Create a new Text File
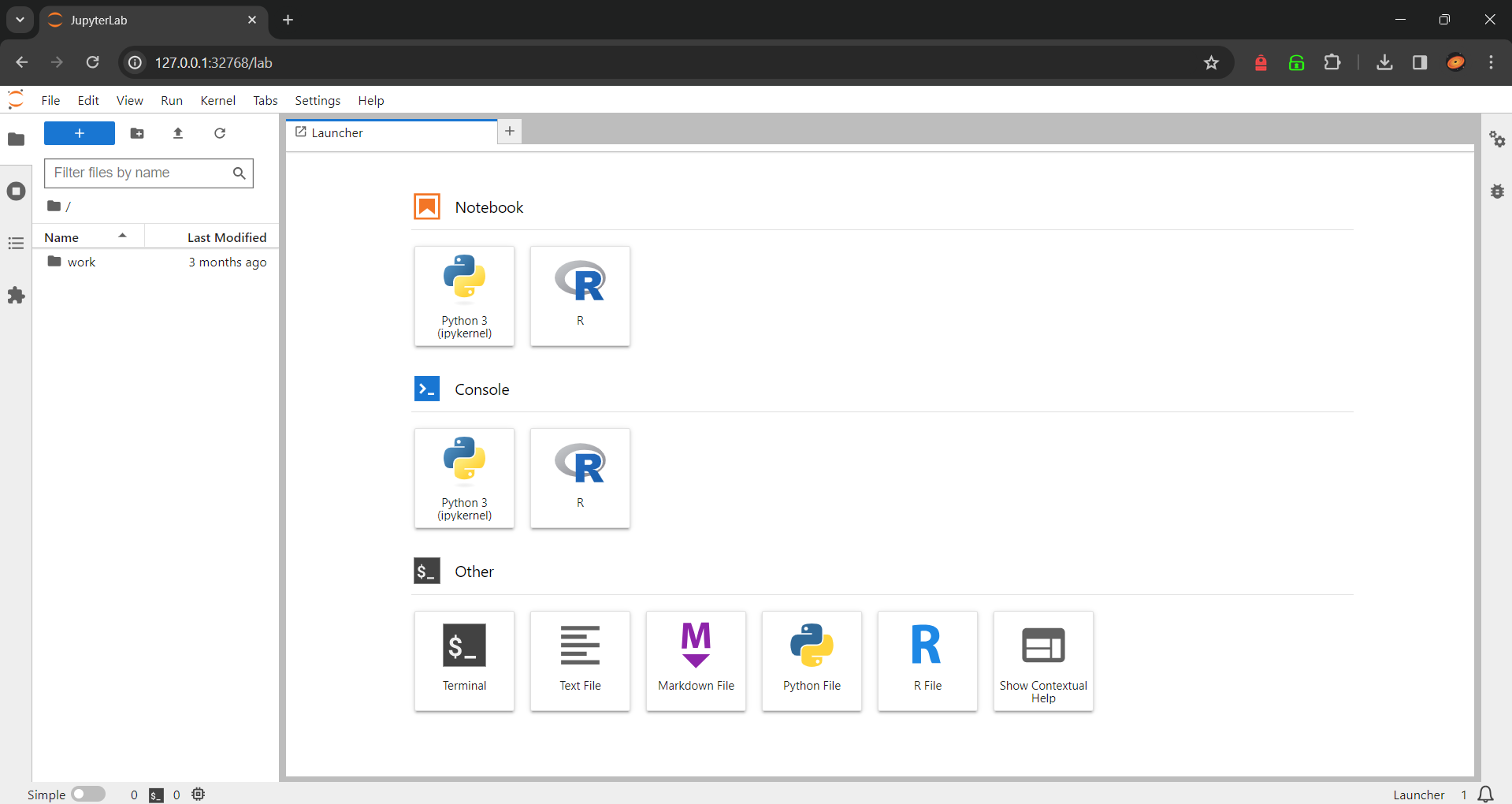The image size is (1512, 804). click(x=580, y=661)
